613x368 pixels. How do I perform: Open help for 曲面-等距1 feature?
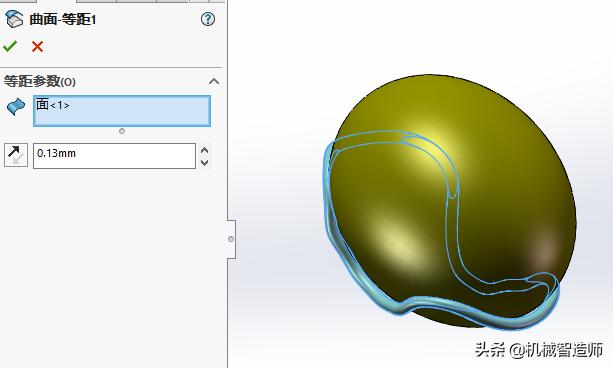click(x=208, y=19)
